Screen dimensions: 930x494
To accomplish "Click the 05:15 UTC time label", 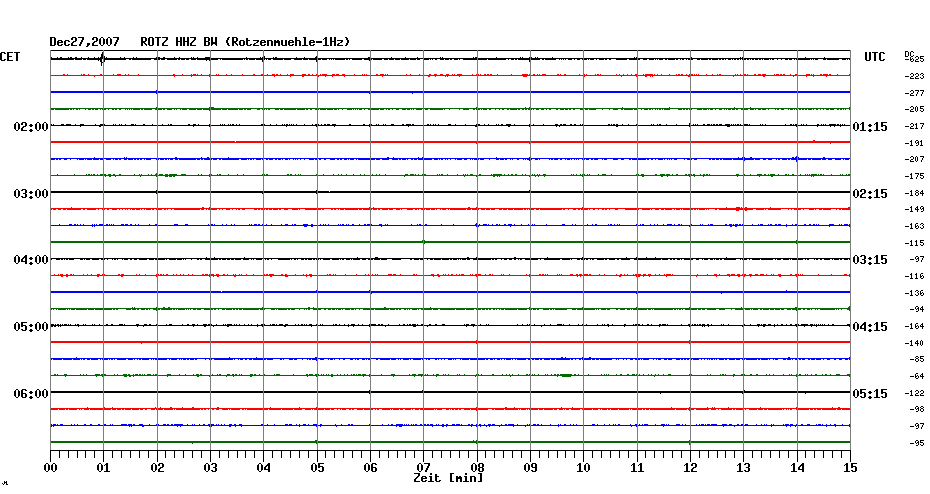I will pos(870,394).
